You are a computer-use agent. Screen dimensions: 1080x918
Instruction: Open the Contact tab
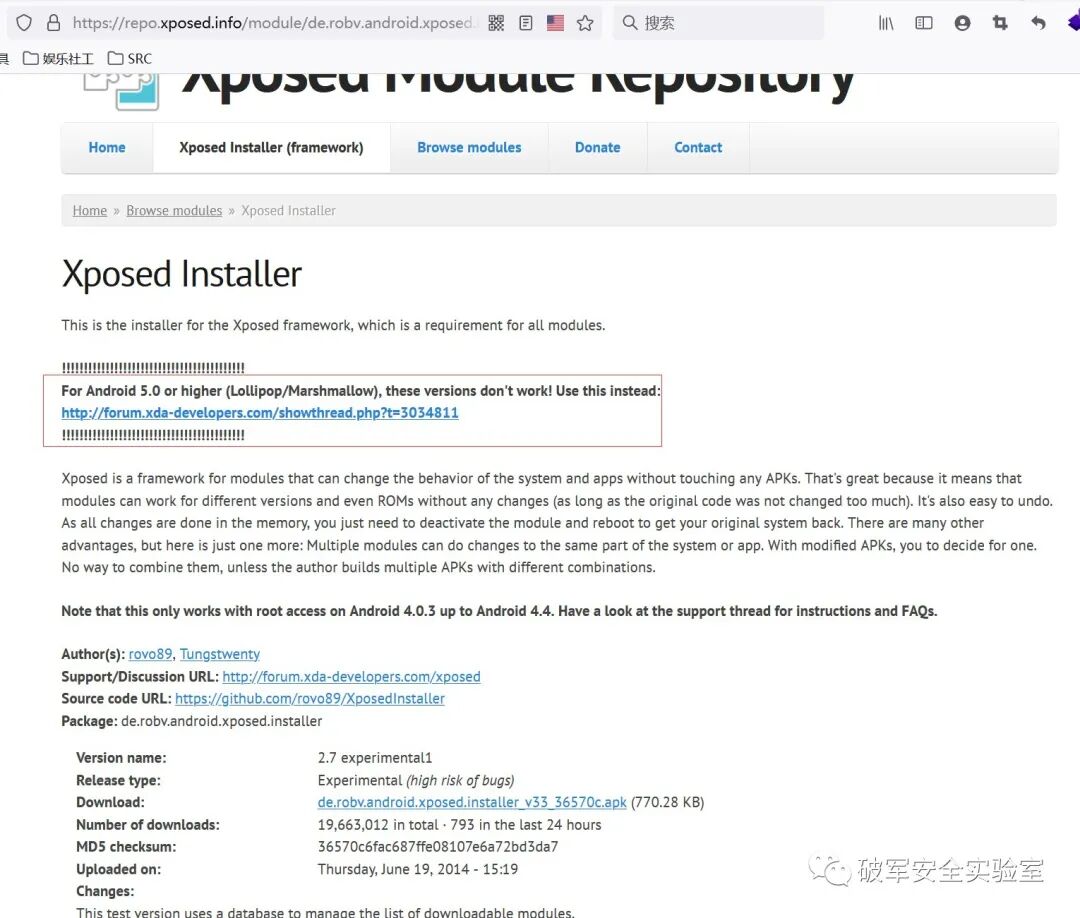point(698,147)
